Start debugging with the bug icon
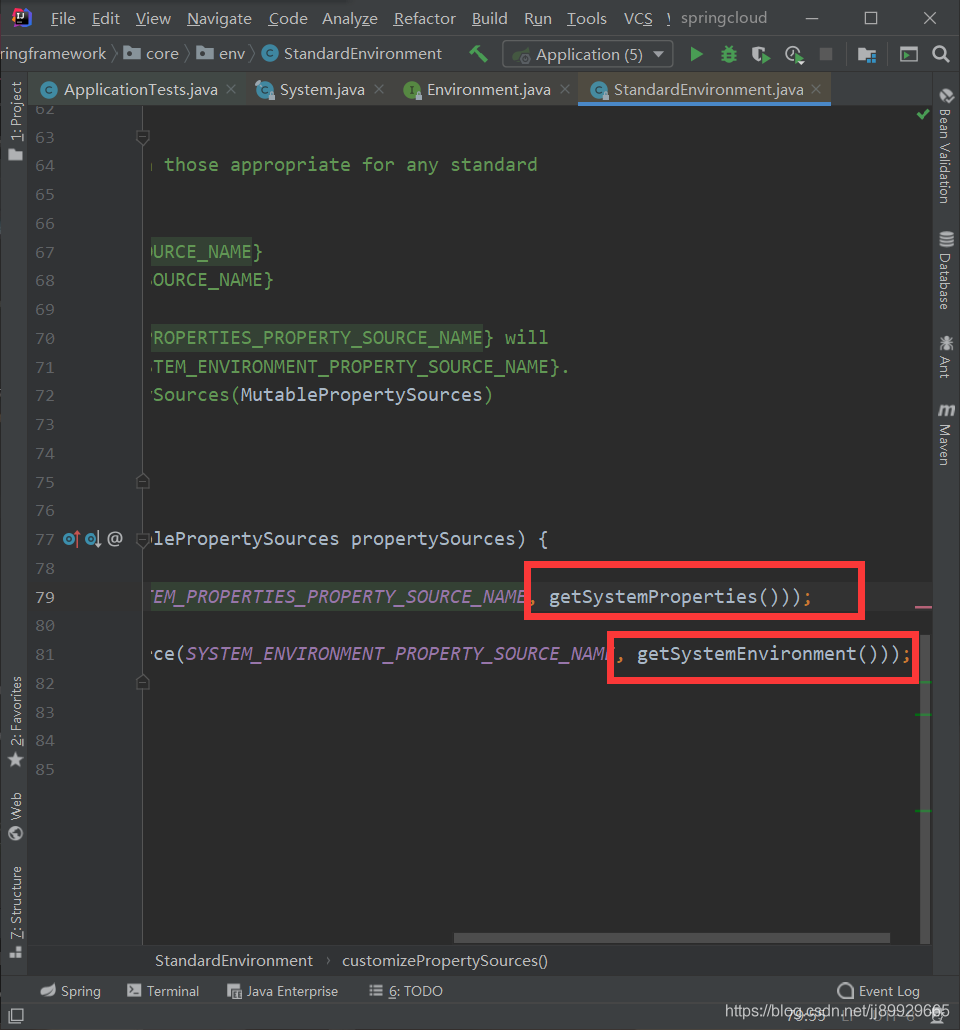960x1030 pixels. (729, 55)
